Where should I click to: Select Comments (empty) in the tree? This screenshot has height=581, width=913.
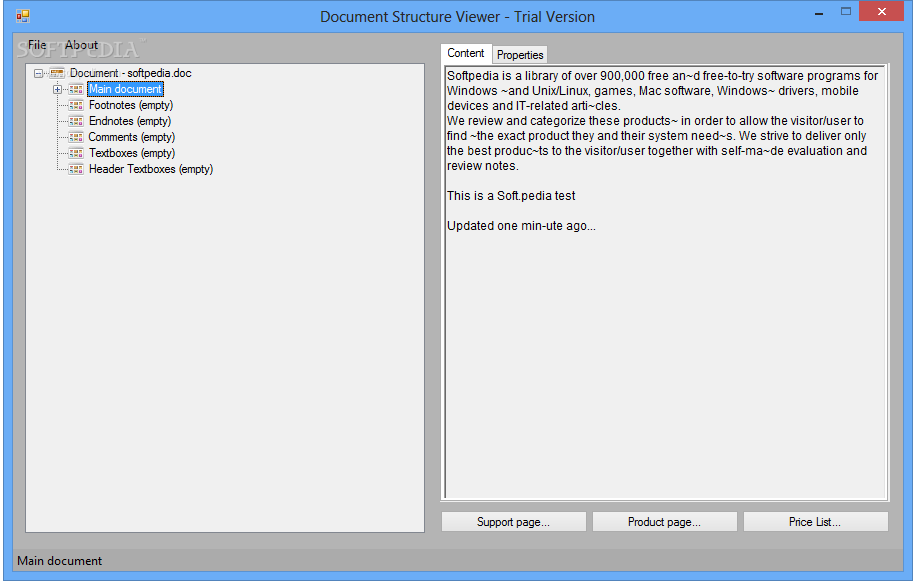point(132,137)
